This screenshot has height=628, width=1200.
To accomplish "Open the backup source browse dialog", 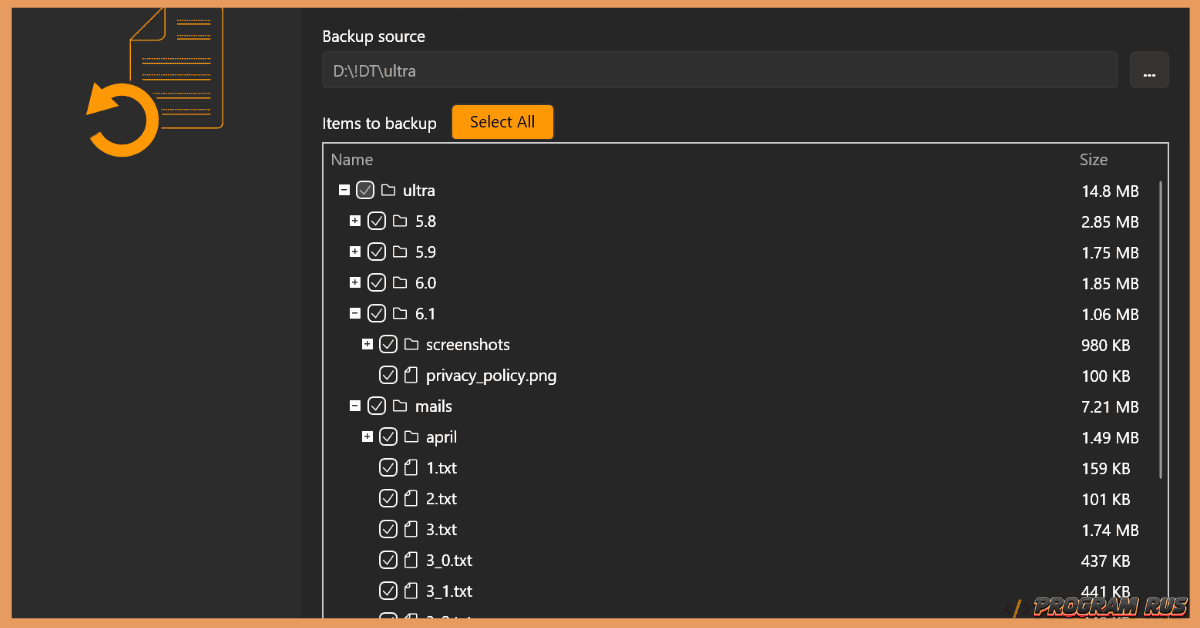I will pos(1149,69).
